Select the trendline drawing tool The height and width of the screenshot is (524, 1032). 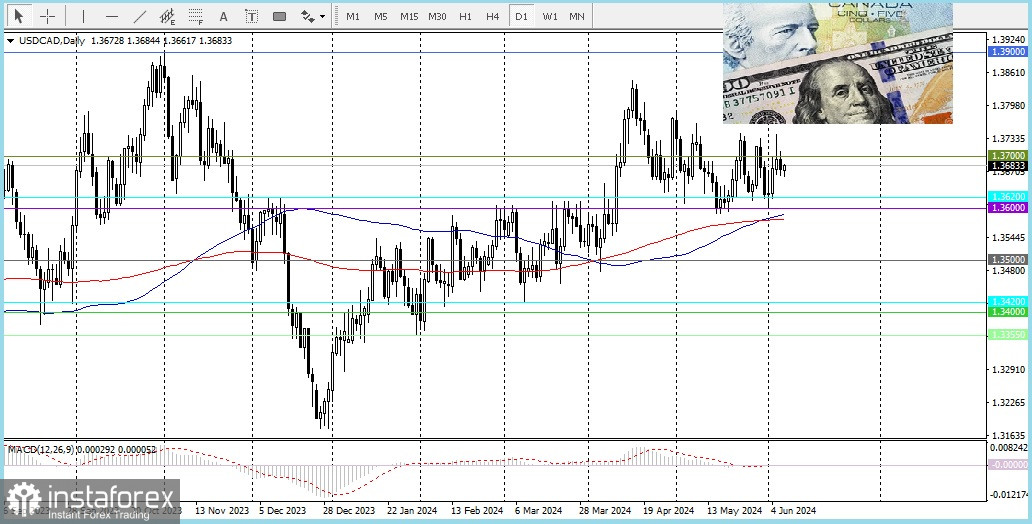140,16
